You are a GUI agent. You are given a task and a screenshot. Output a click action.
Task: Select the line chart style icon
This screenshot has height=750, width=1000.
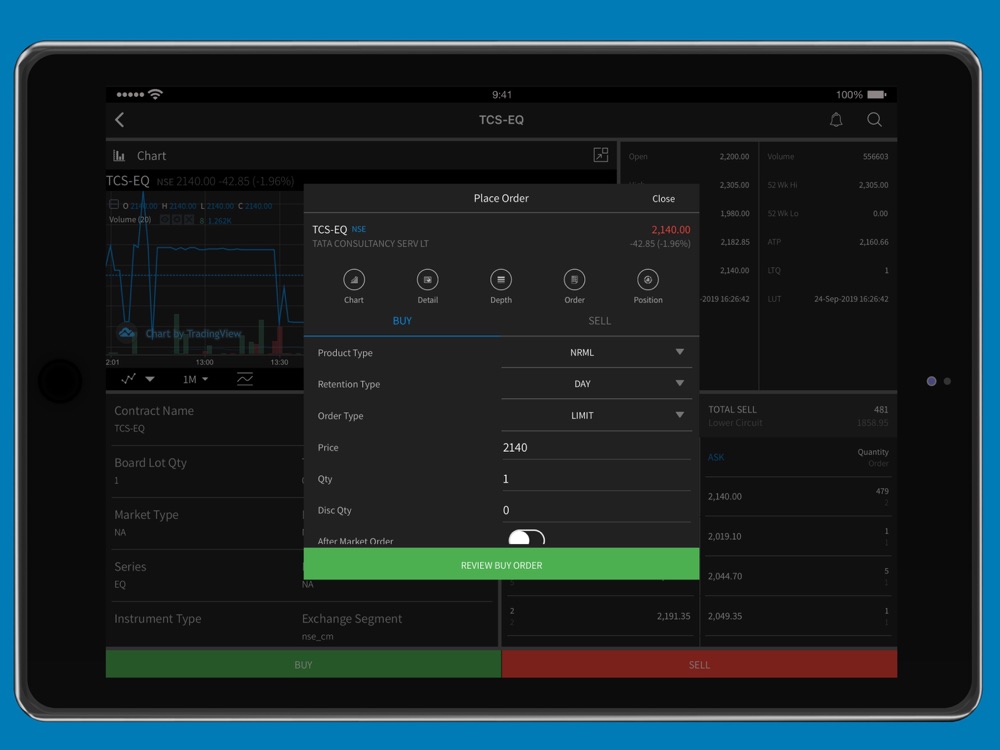(x=128, y=379)
